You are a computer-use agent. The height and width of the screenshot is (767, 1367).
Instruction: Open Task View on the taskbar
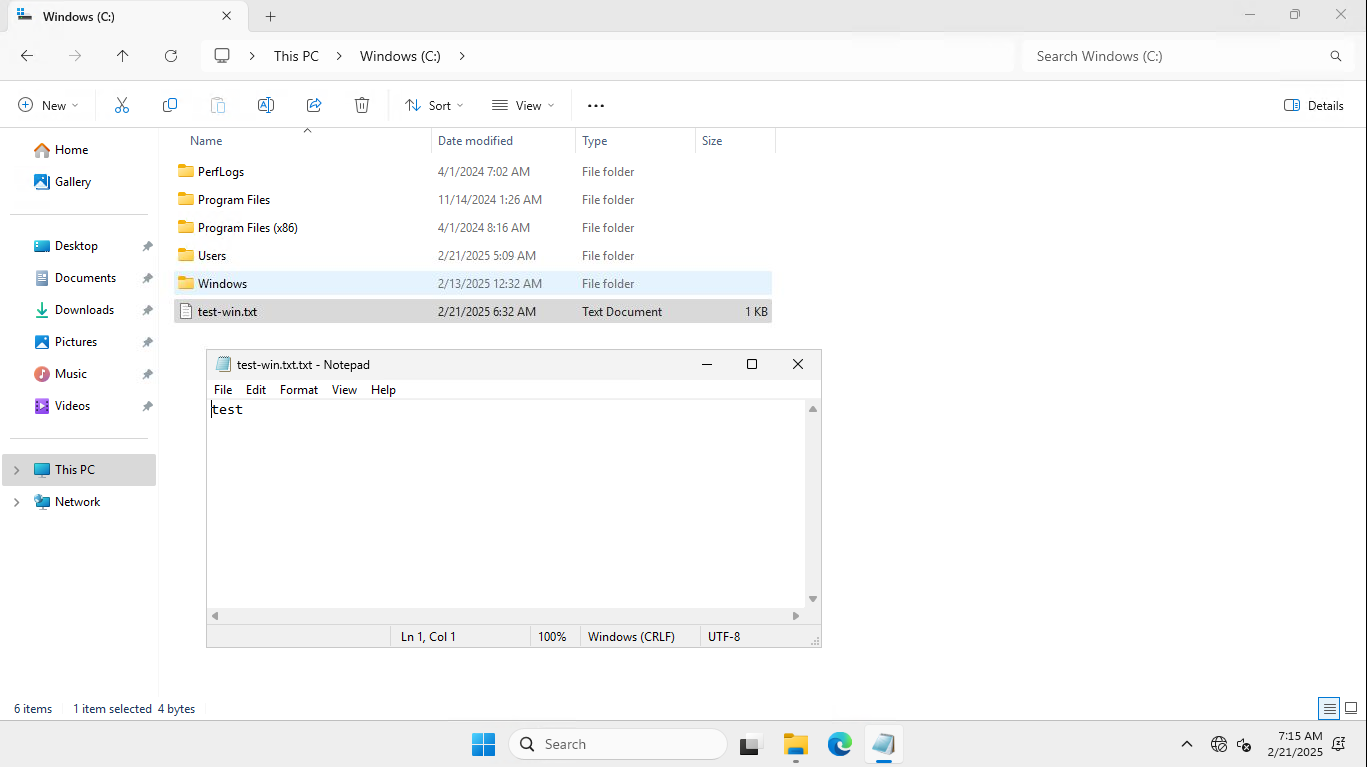coord(750,744)
